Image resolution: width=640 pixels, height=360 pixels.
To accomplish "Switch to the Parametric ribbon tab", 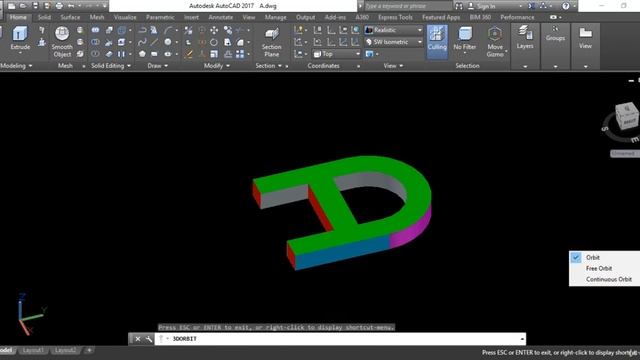I will pos(160,17).
